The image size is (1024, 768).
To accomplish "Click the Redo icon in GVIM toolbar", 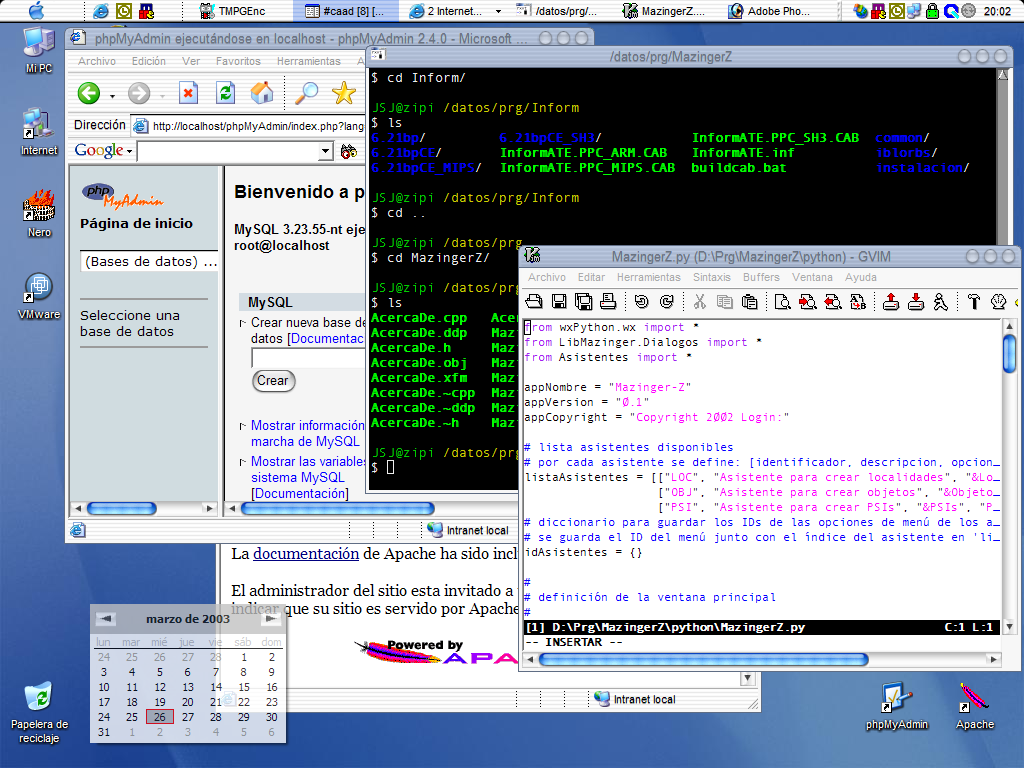I will (x=666, y=301).
